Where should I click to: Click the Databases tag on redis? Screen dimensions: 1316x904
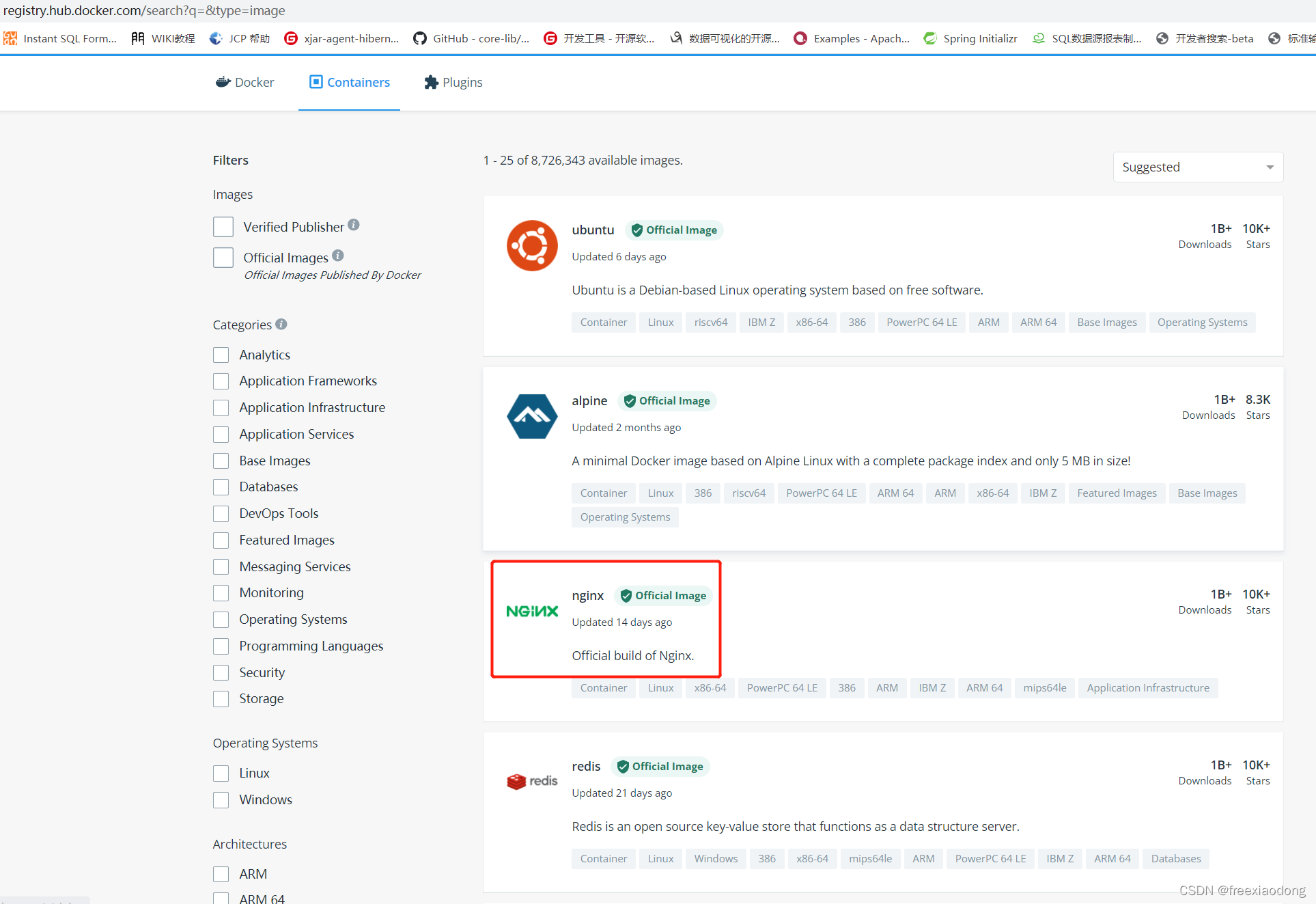tap(1175, 858)
